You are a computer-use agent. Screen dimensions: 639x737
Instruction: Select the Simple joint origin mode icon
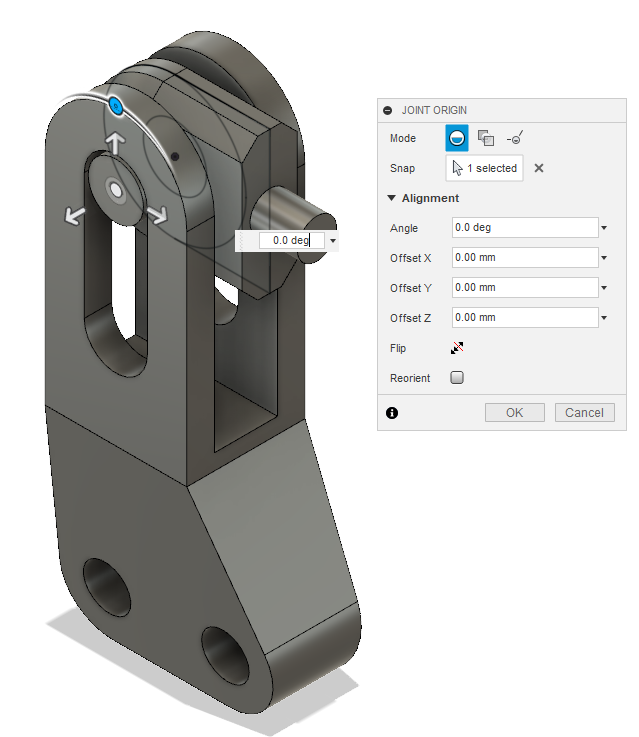457,138
